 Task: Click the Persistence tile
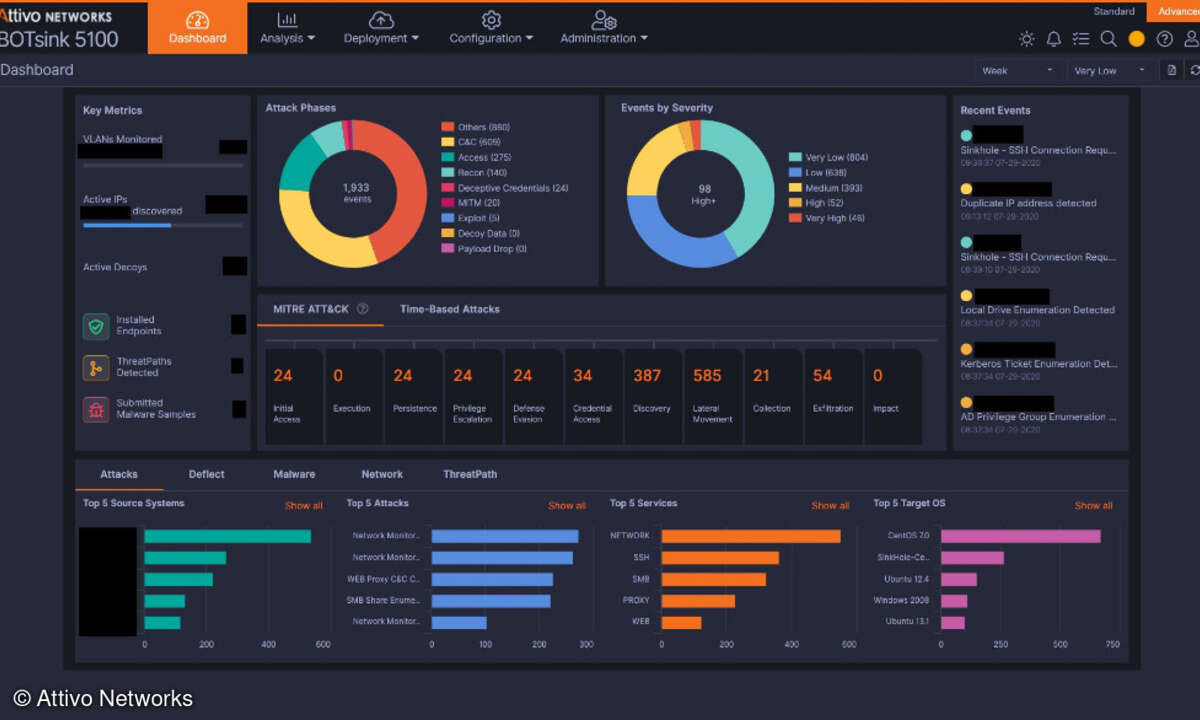414,396
